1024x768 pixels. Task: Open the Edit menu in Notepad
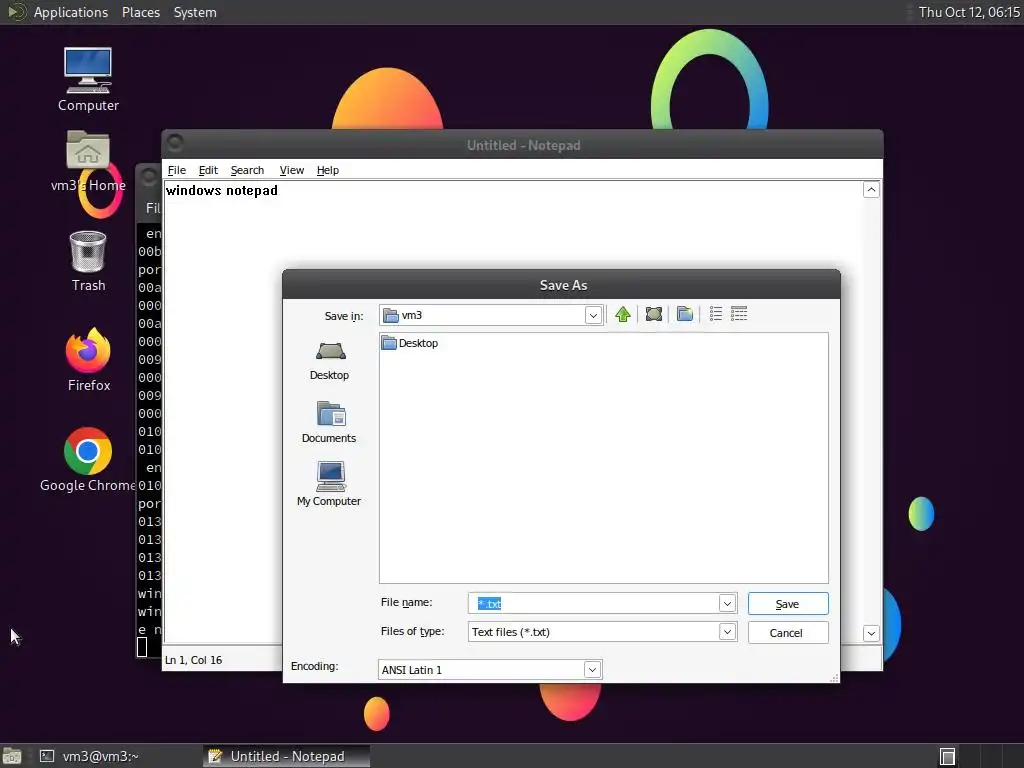208,170
